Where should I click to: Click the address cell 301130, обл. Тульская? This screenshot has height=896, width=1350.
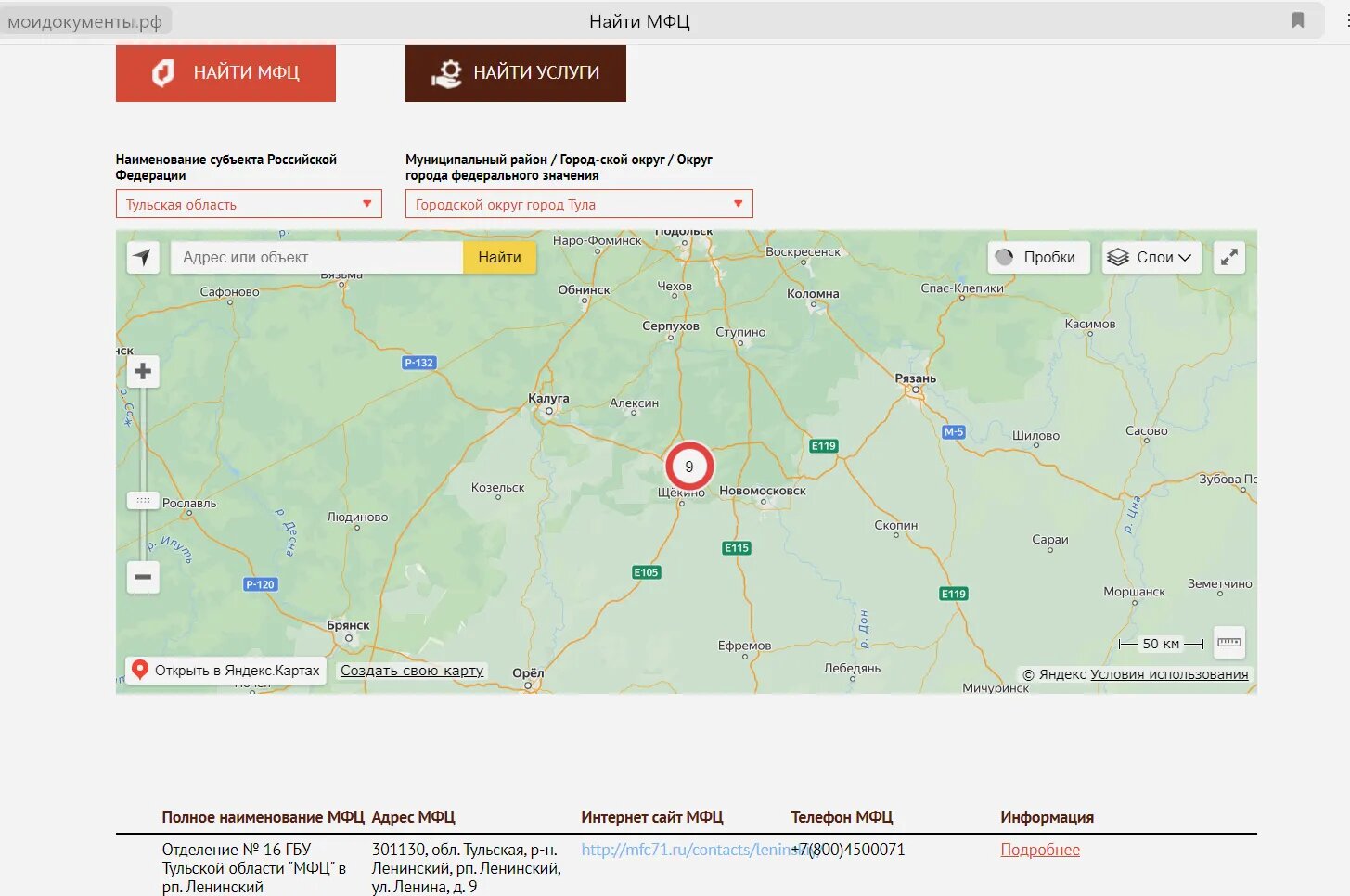[467, 868]
